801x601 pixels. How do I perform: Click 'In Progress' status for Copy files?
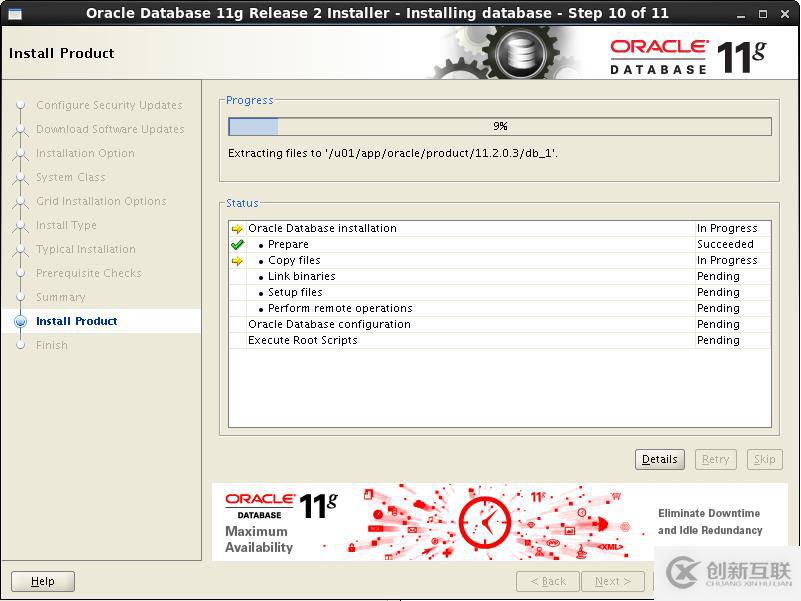(x=727, y=261)
